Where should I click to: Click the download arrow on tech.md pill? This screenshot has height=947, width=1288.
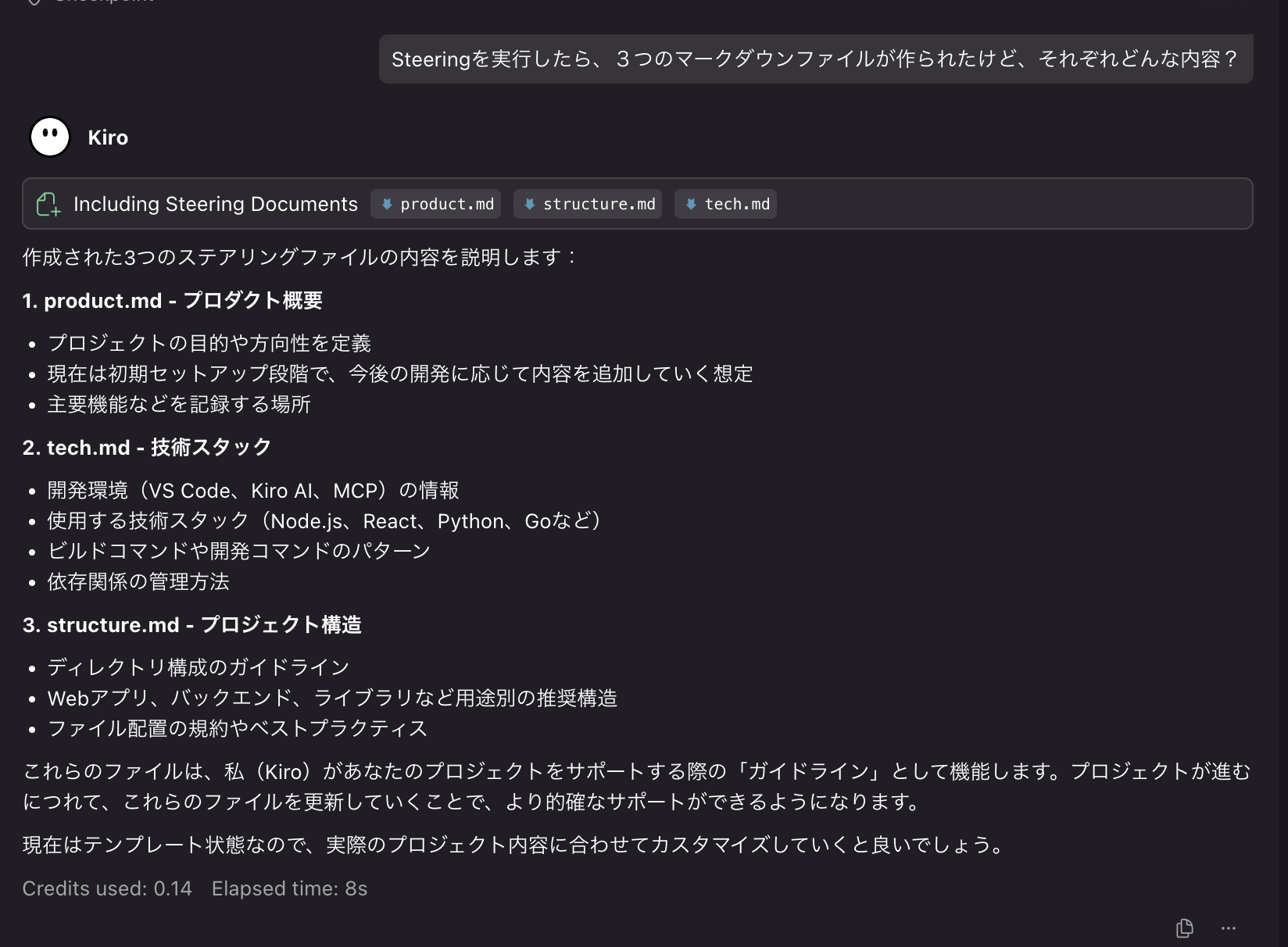691,204
